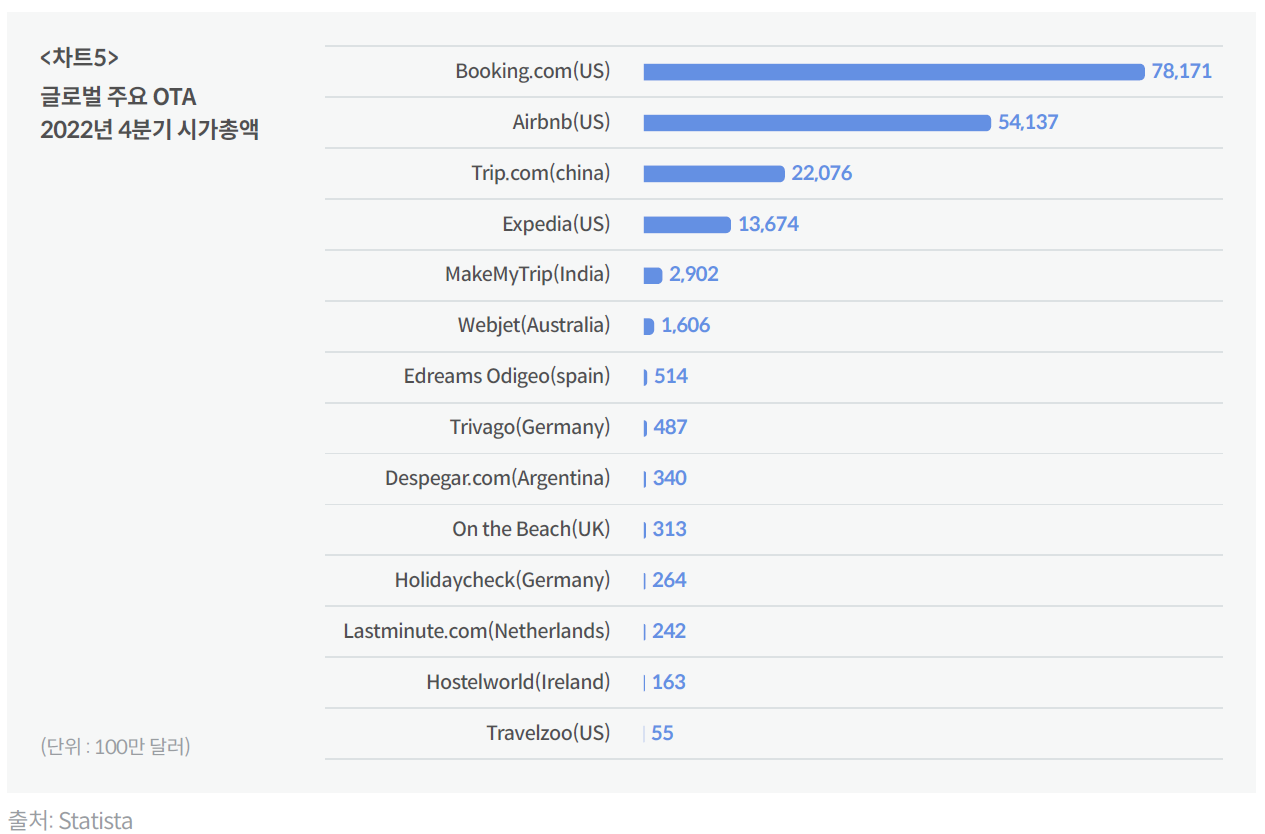Image resolution: width=1265 pixels, height=834 pixels.
Task: Click the 출처: Statista source text
Action: [70, 821]
